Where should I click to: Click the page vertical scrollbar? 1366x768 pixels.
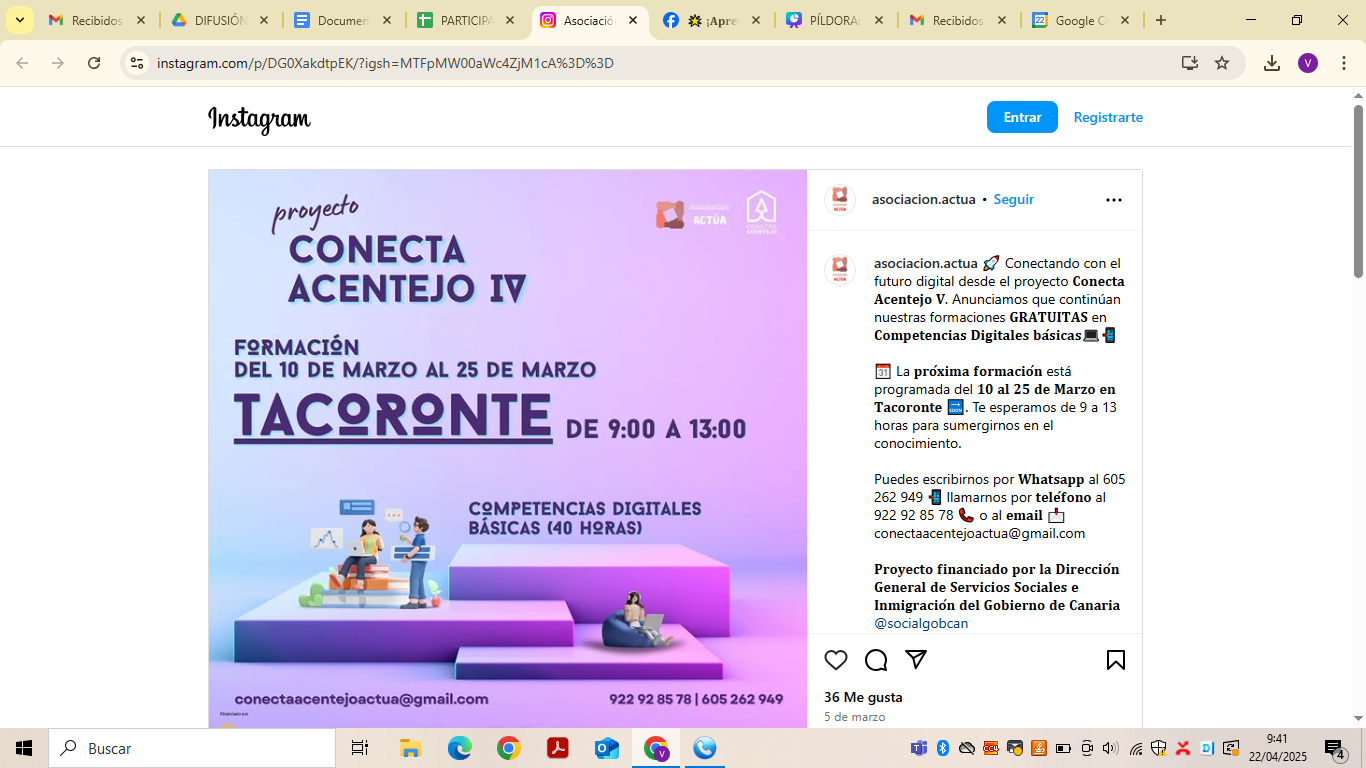[x=1358, y=190]
